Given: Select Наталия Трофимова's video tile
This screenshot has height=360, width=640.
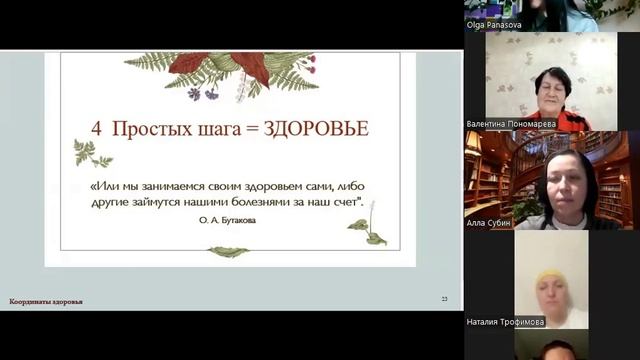Looking at the screenshot, I should 552,279.
